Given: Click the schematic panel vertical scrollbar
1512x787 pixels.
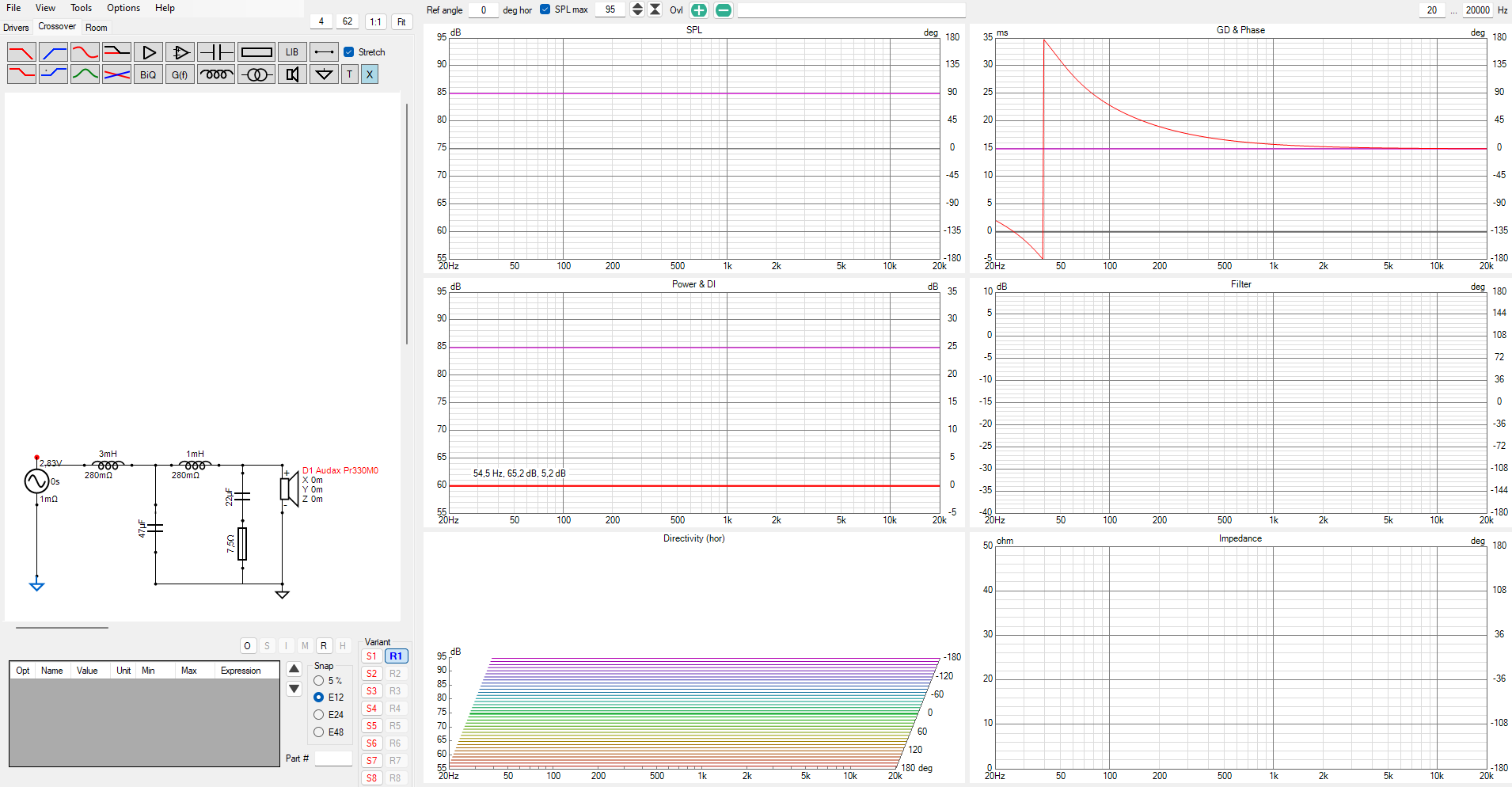Looking at the screenshot, I should (x=407, y=224).
